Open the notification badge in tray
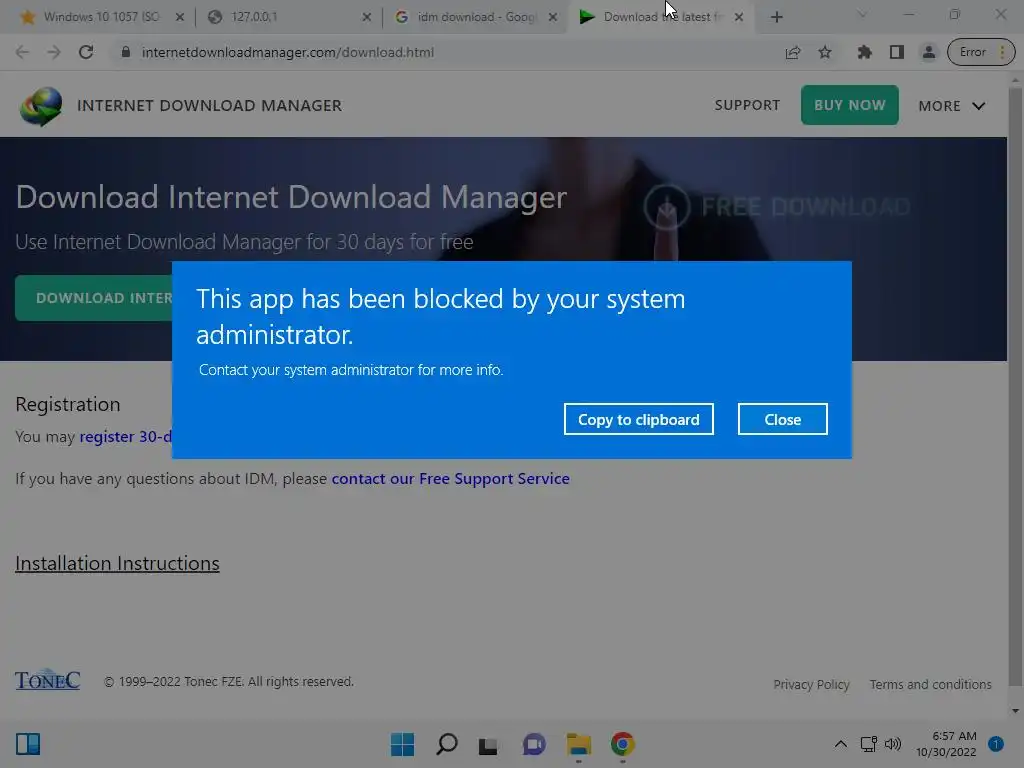Image resolution: width=1024 pixels, height=768 pixels. (x=996, y=744)
